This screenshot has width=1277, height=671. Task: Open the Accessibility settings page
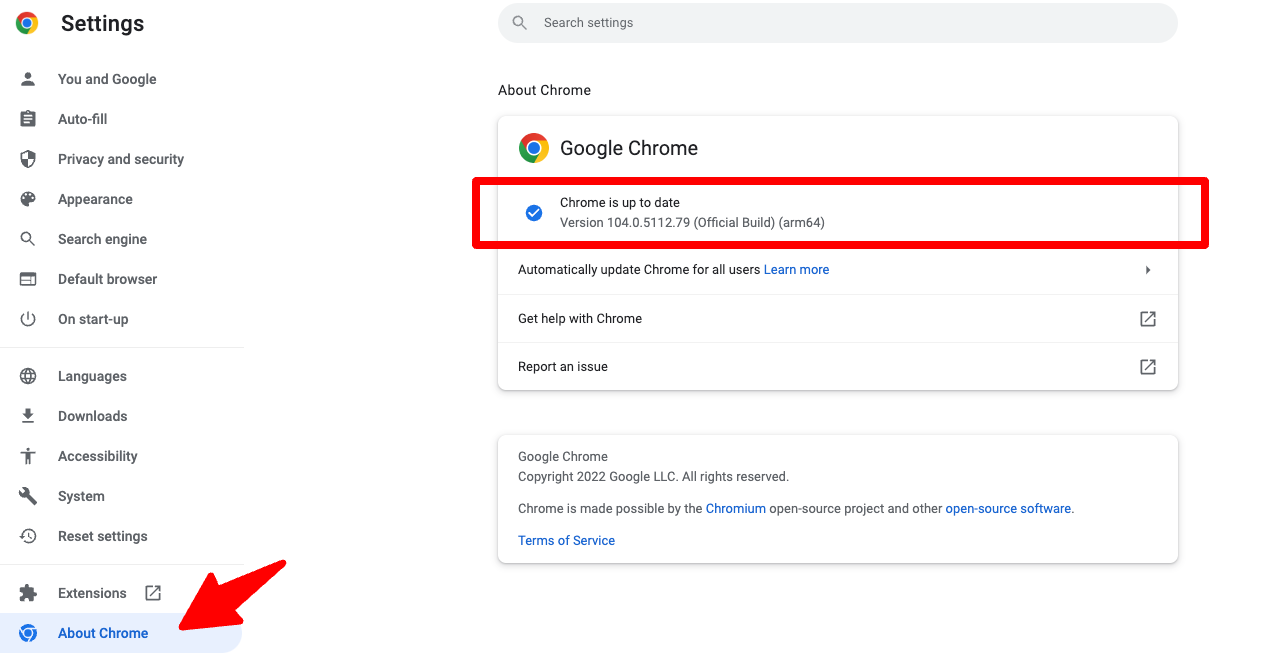pos(97,456)
